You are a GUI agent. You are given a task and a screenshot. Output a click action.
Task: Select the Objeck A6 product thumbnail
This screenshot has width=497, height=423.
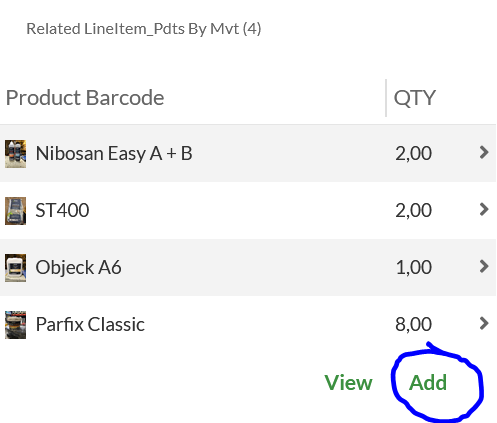15,268
